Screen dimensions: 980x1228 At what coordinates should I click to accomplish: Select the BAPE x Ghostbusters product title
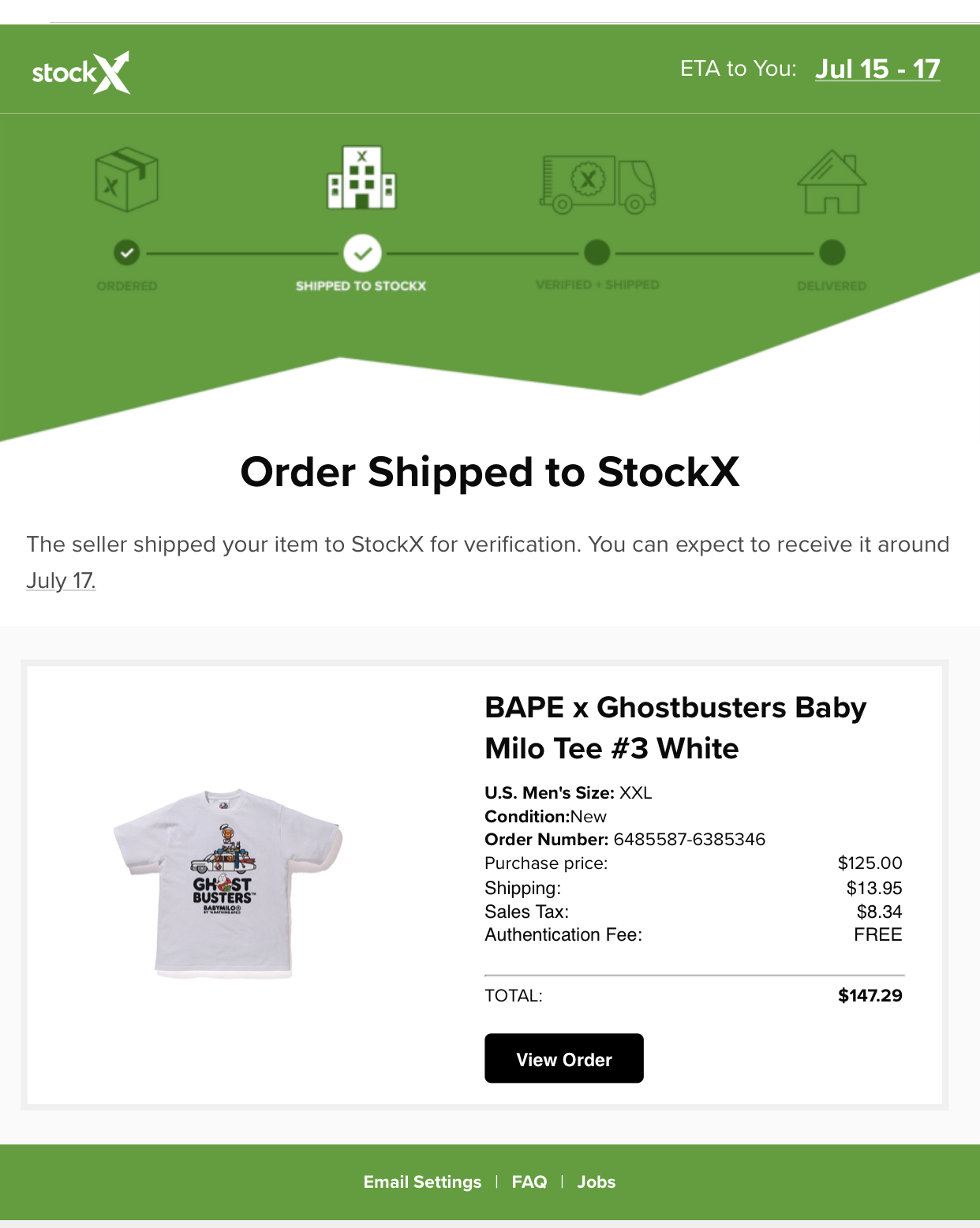point(674,728)
